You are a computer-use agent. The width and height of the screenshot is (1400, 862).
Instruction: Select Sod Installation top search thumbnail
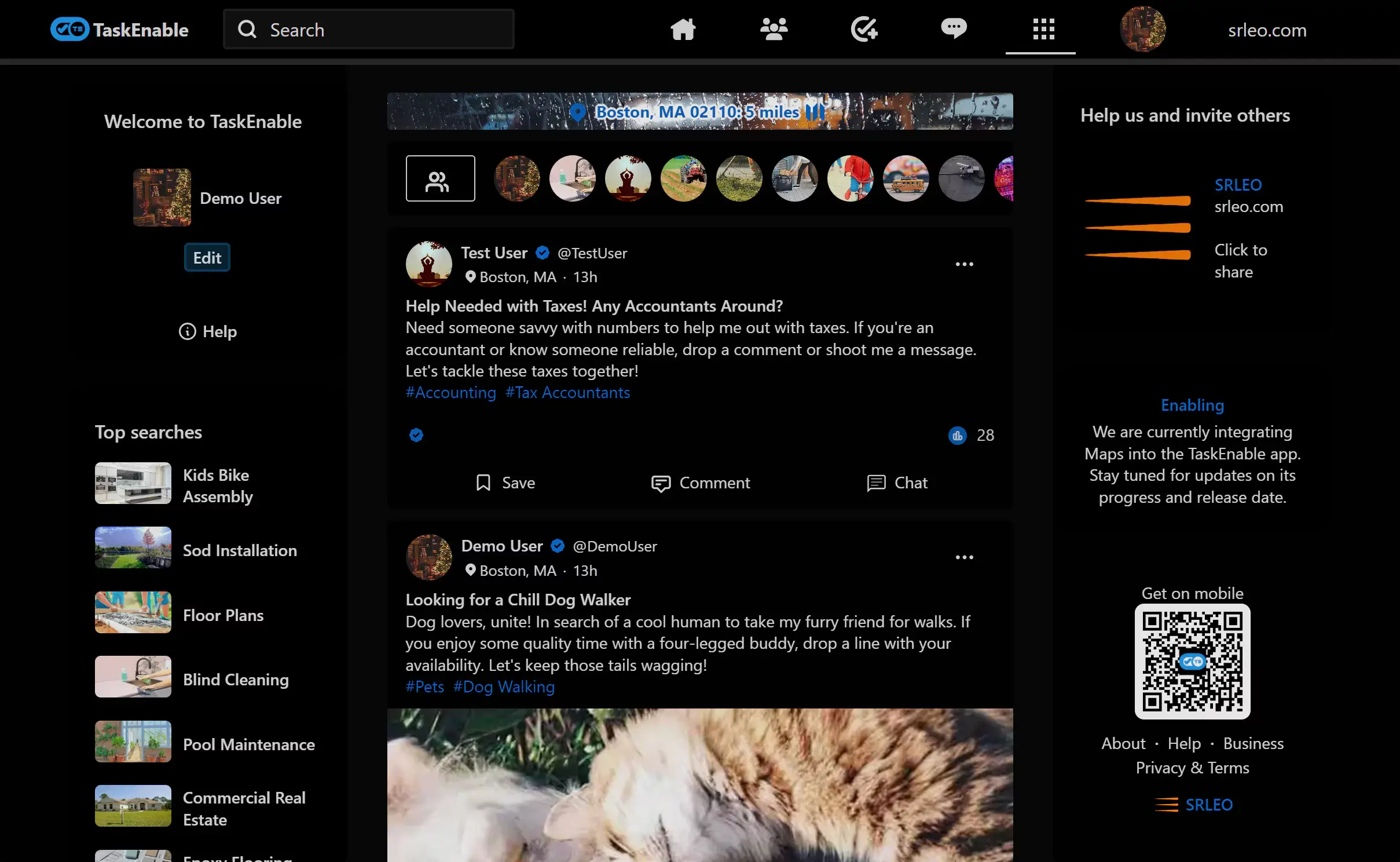point(133,547)
